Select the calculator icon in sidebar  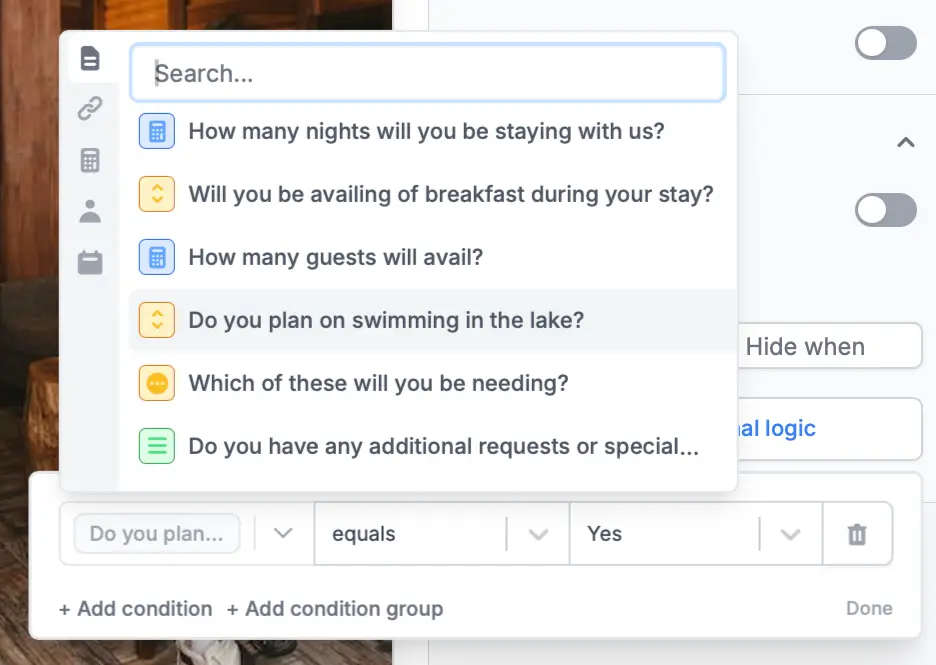[x=90, y=160]
